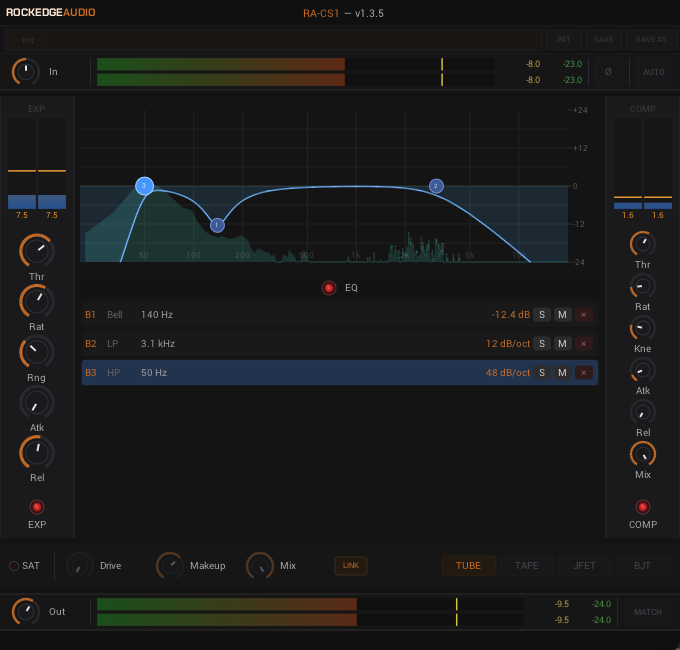Click the compressor Mix knob
Image resolution: width=680 pixels, height=650 pixels.
coord(642,454)
